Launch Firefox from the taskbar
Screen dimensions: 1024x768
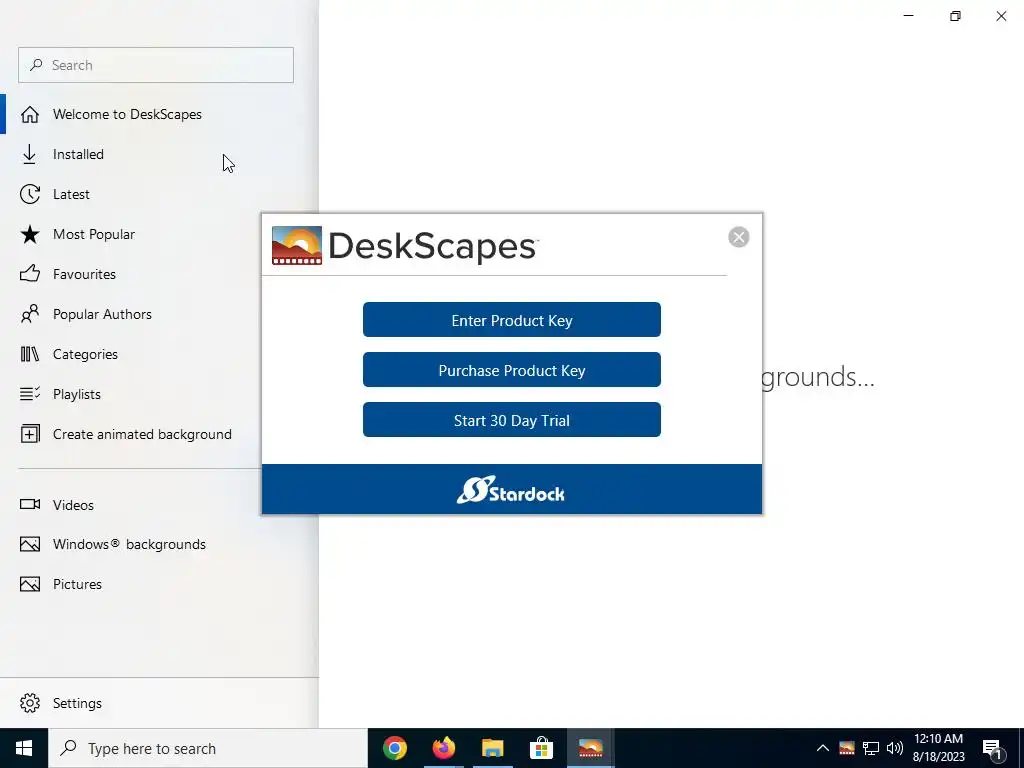(443, 748)
